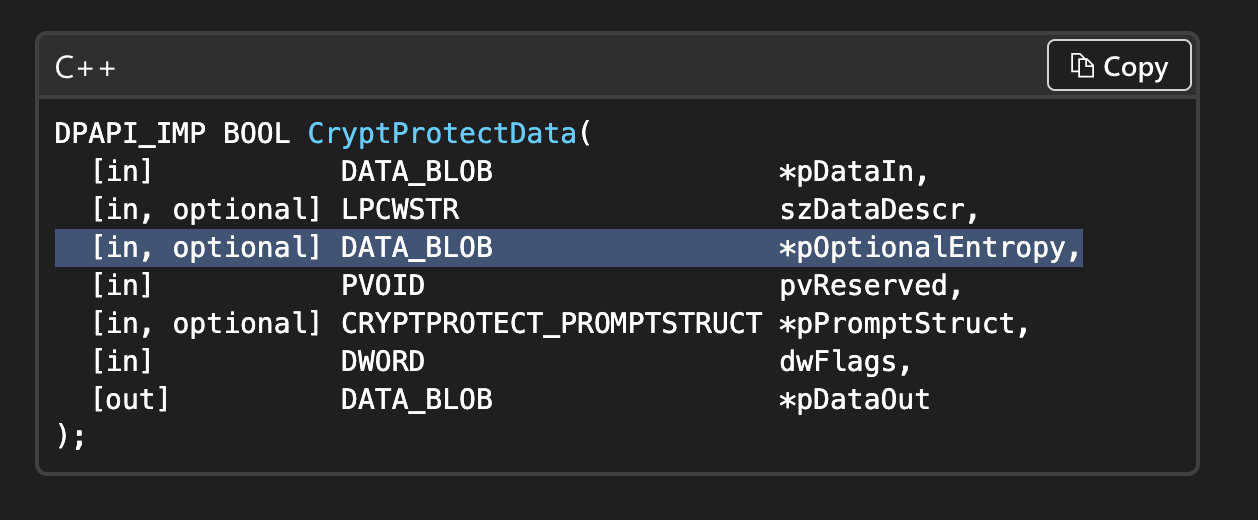Viewport: 1258px width, 520px height.
Task: Click the *pPromptStruct parameter name
Action: [x=904, y=324]
